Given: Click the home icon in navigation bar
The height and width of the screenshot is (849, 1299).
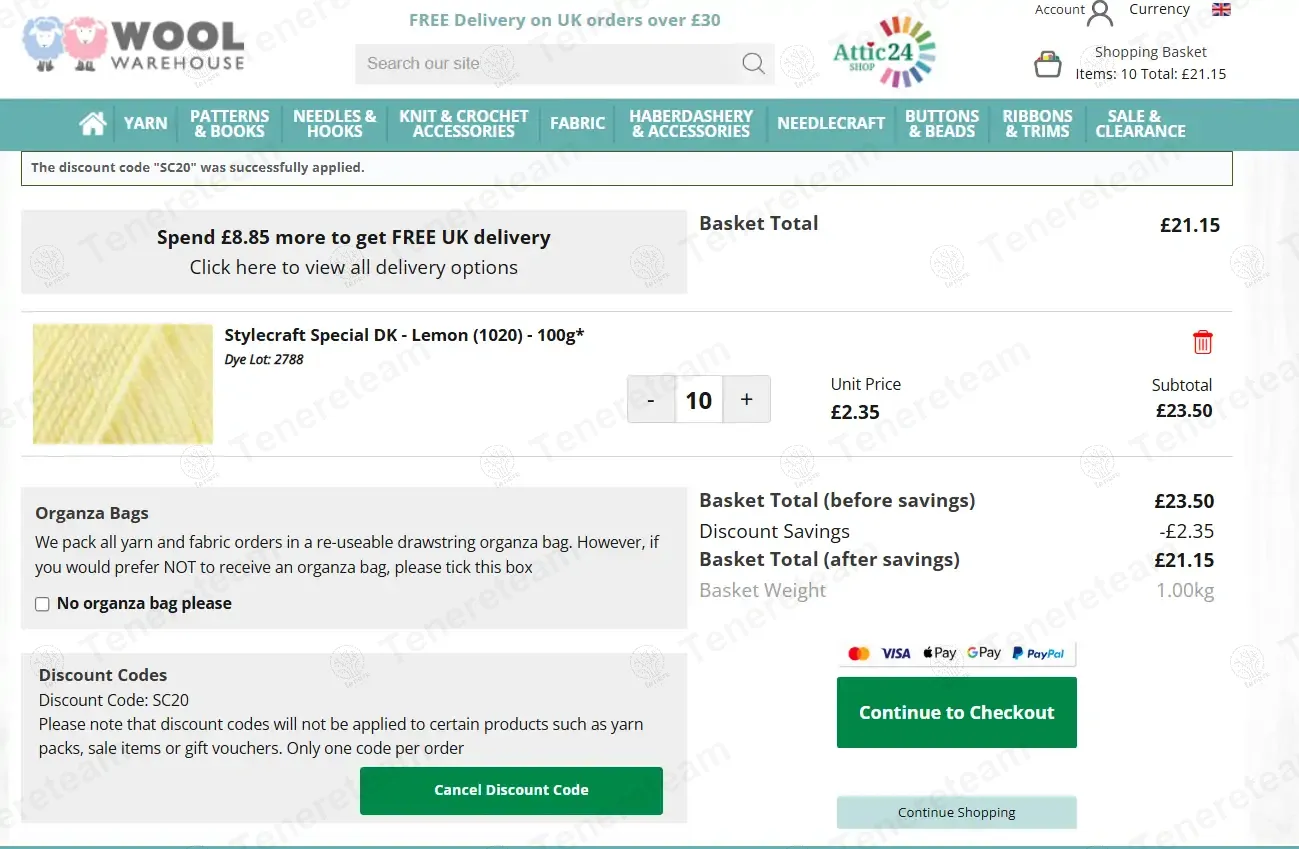Looking at the screenshot, I should (93, 123).
